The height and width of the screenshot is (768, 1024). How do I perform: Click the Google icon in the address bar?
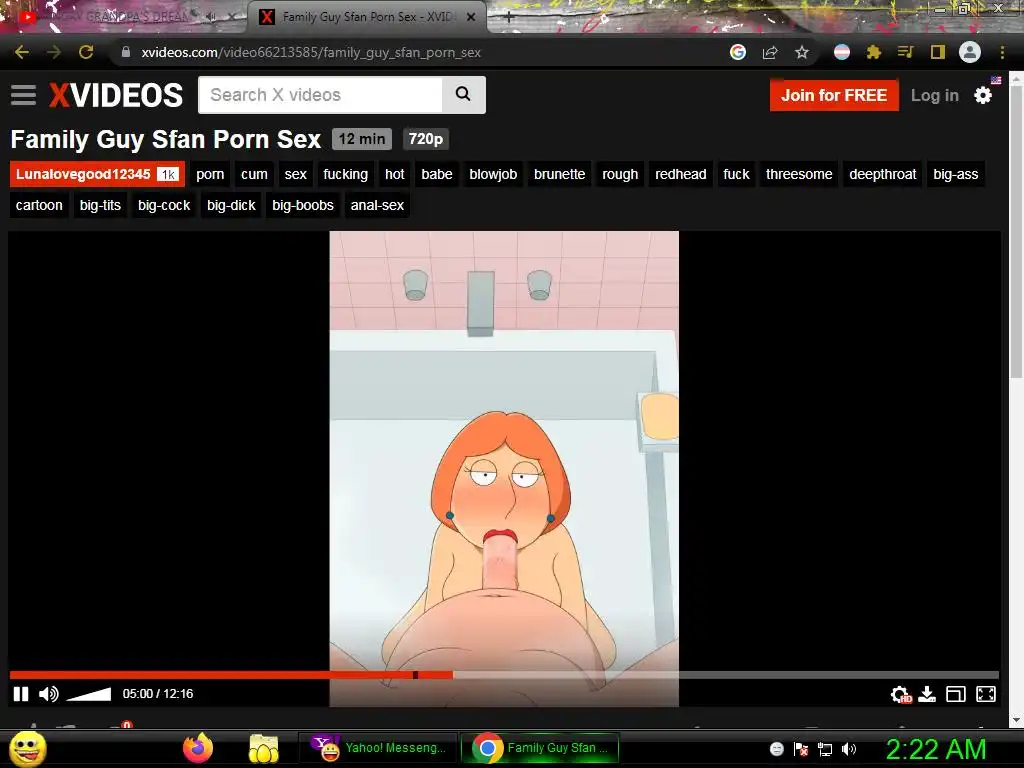pyautogui.click(x=738, y=52)
